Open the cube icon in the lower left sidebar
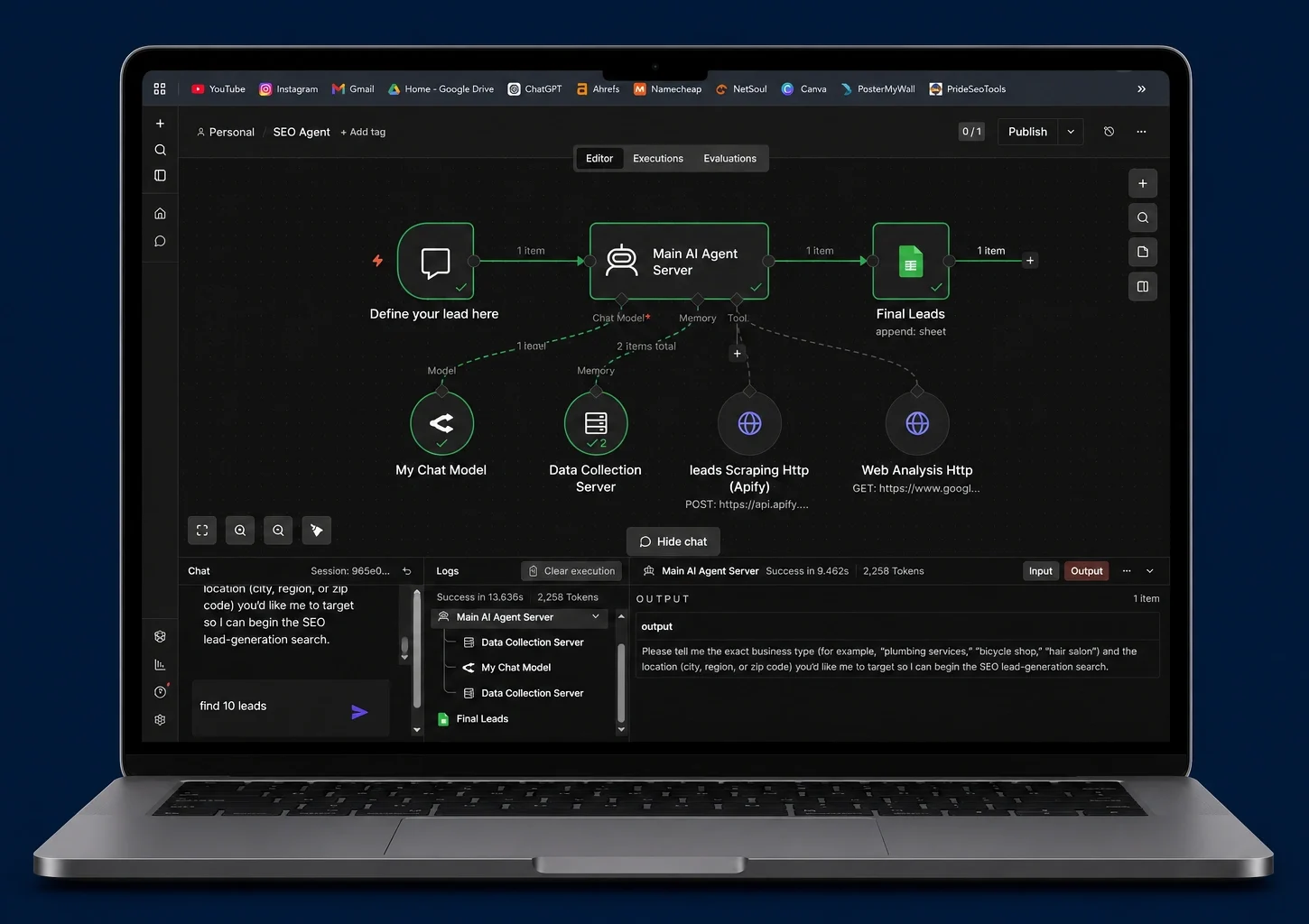The height and width of the screenshot is (924, 1309). tap(160, 636)
